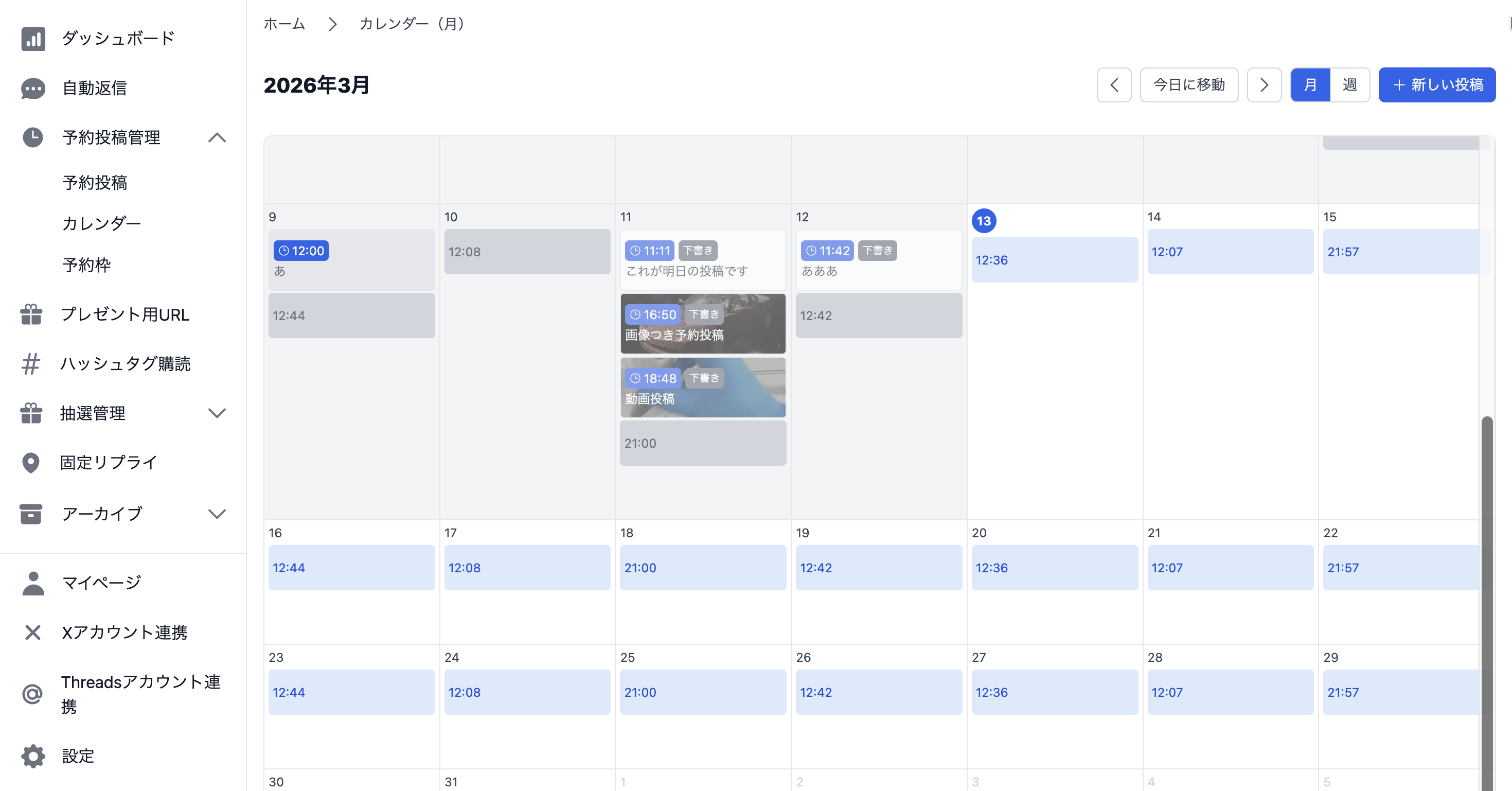Click the @ icon for Threads account

tap(32, 694)
